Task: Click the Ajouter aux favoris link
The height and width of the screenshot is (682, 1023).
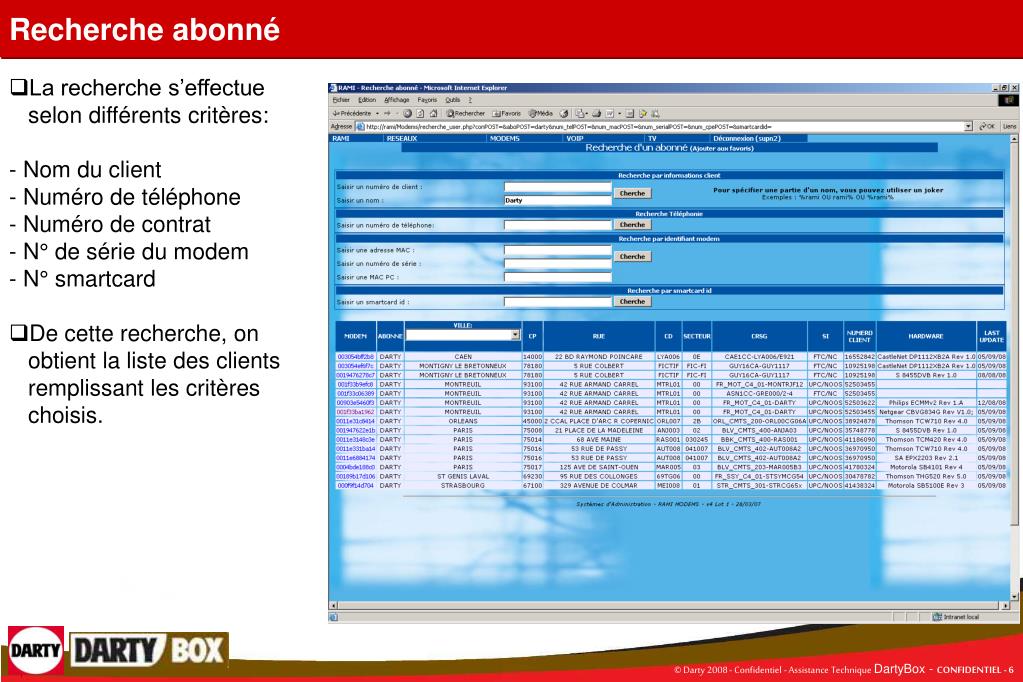Action: (722, 149)
